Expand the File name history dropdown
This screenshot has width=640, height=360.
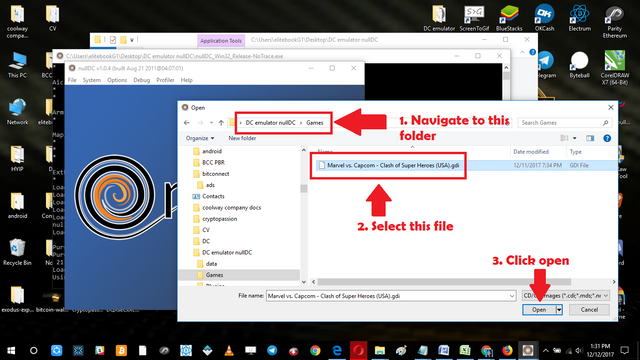pyautogui.click(x=512, y=296)
